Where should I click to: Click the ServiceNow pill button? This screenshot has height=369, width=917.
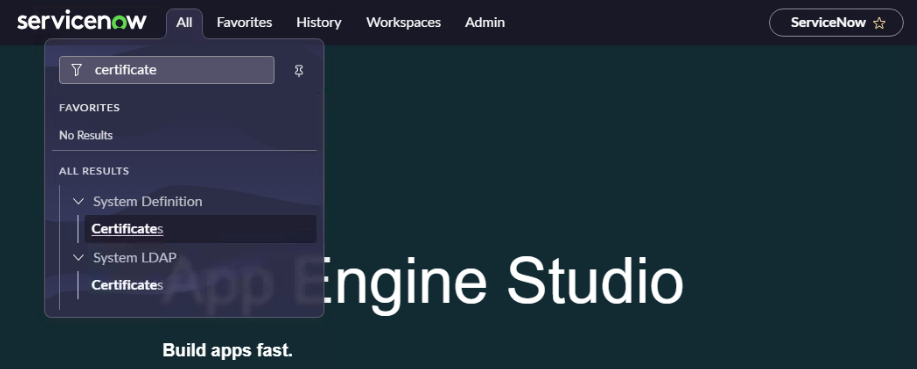point(836,23)
